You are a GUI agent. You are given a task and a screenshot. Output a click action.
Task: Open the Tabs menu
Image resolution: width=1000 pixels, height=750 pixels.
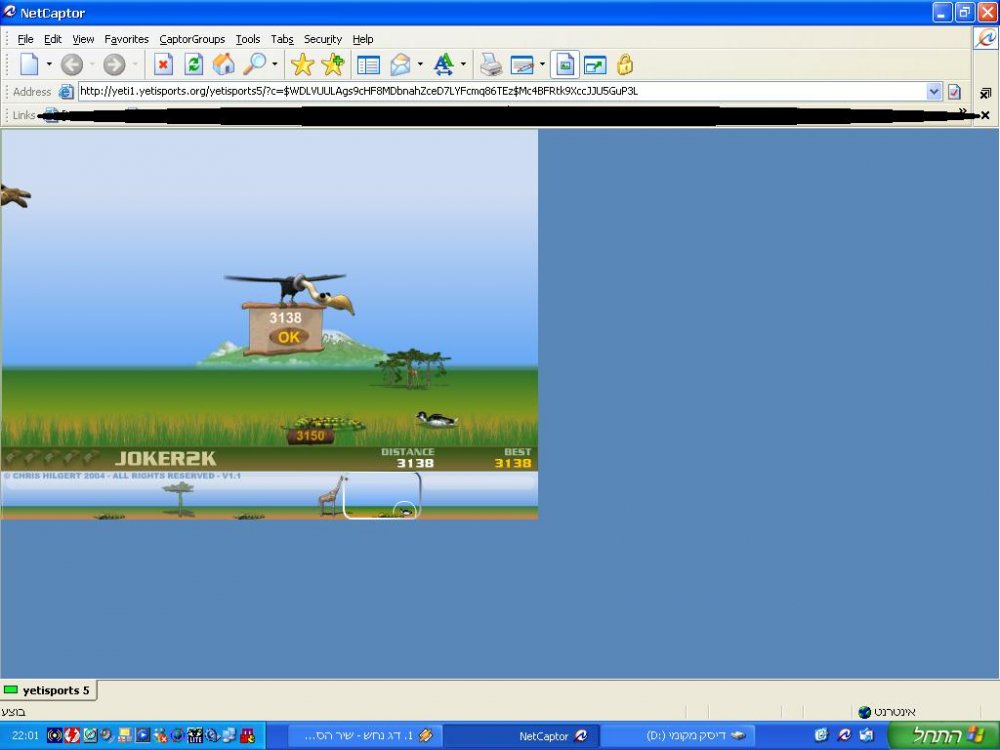tap(282, 40)
